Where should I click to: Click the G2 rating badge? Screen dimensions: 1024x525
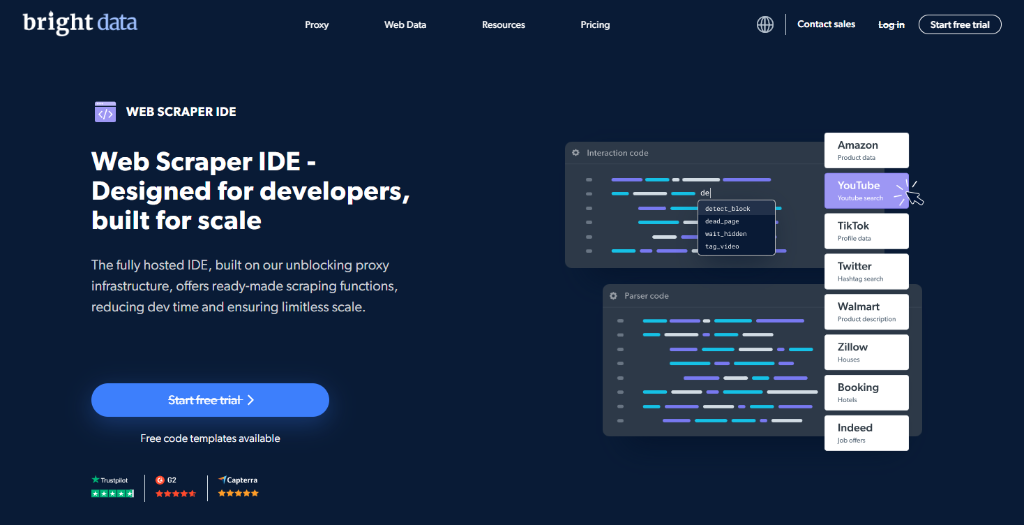(x=175, y=487)
